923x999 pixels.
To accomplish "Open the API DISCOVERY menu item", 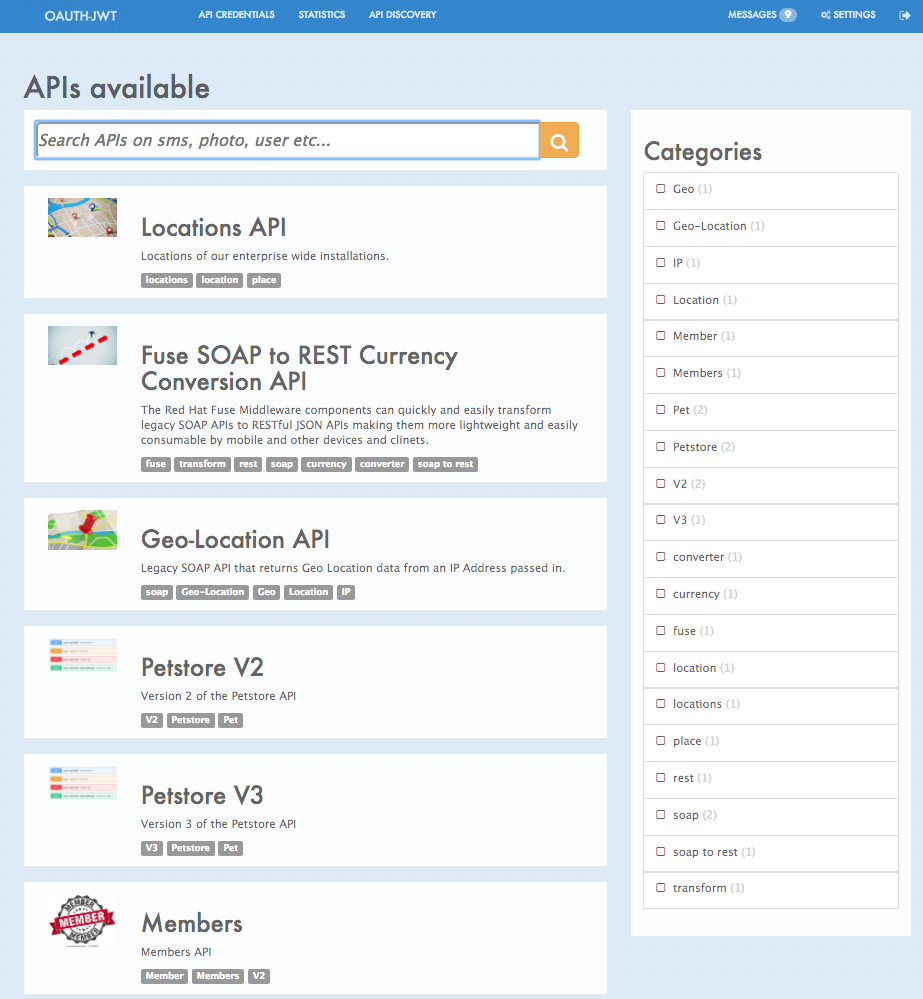I will 402,15.
